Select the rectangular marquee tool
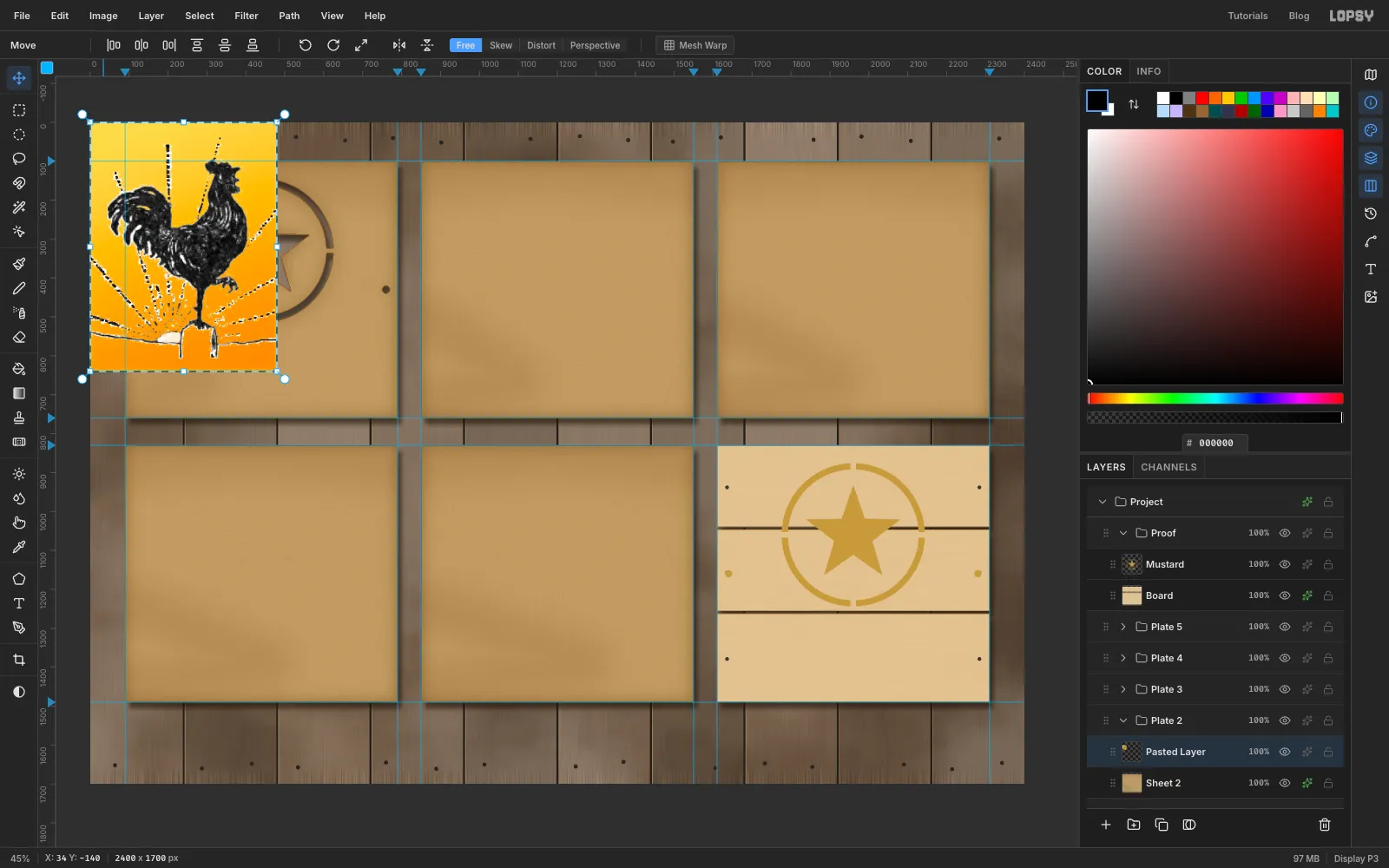The height and width of the screenshot is (868, 1389). click(19, 110)
